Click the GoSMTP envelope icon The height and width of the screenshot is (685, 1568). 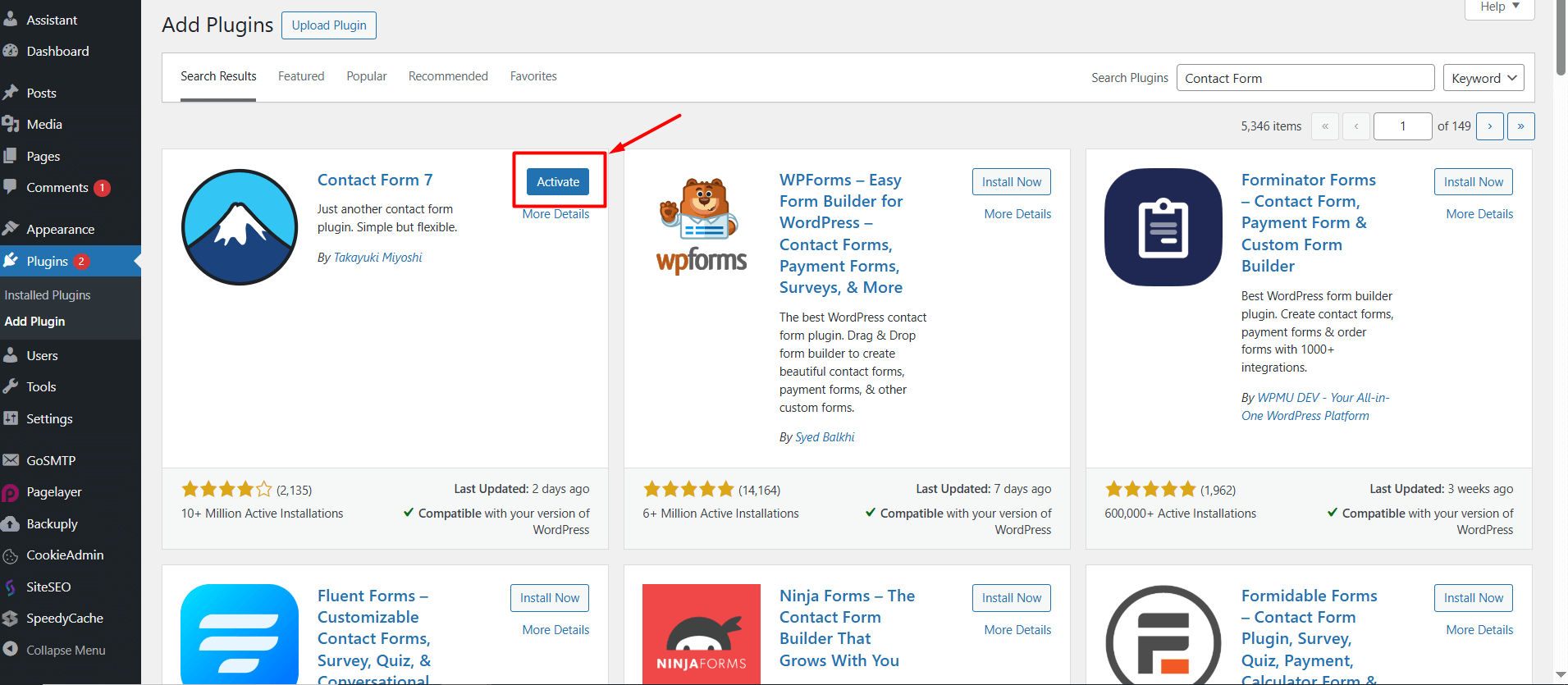pos(11,460)
